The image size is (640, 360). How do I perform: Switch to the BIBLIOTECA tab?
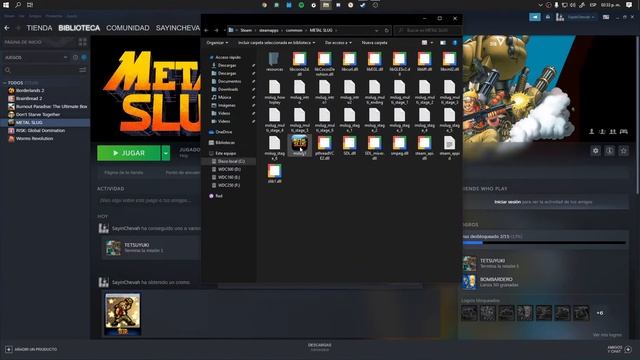pyautogui.click(x=79, y=28)
